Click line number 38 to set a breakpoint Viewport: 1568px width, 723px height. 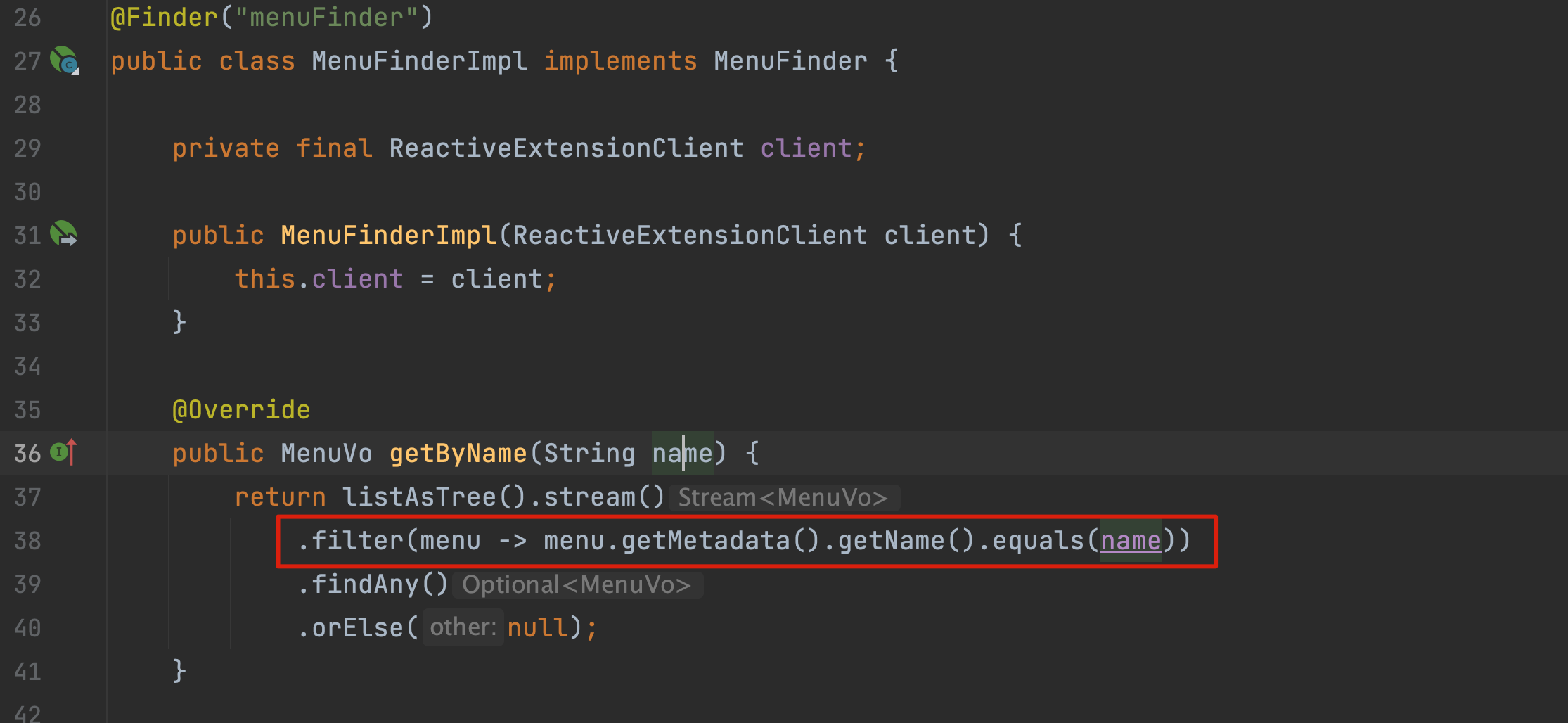[27, 541]
